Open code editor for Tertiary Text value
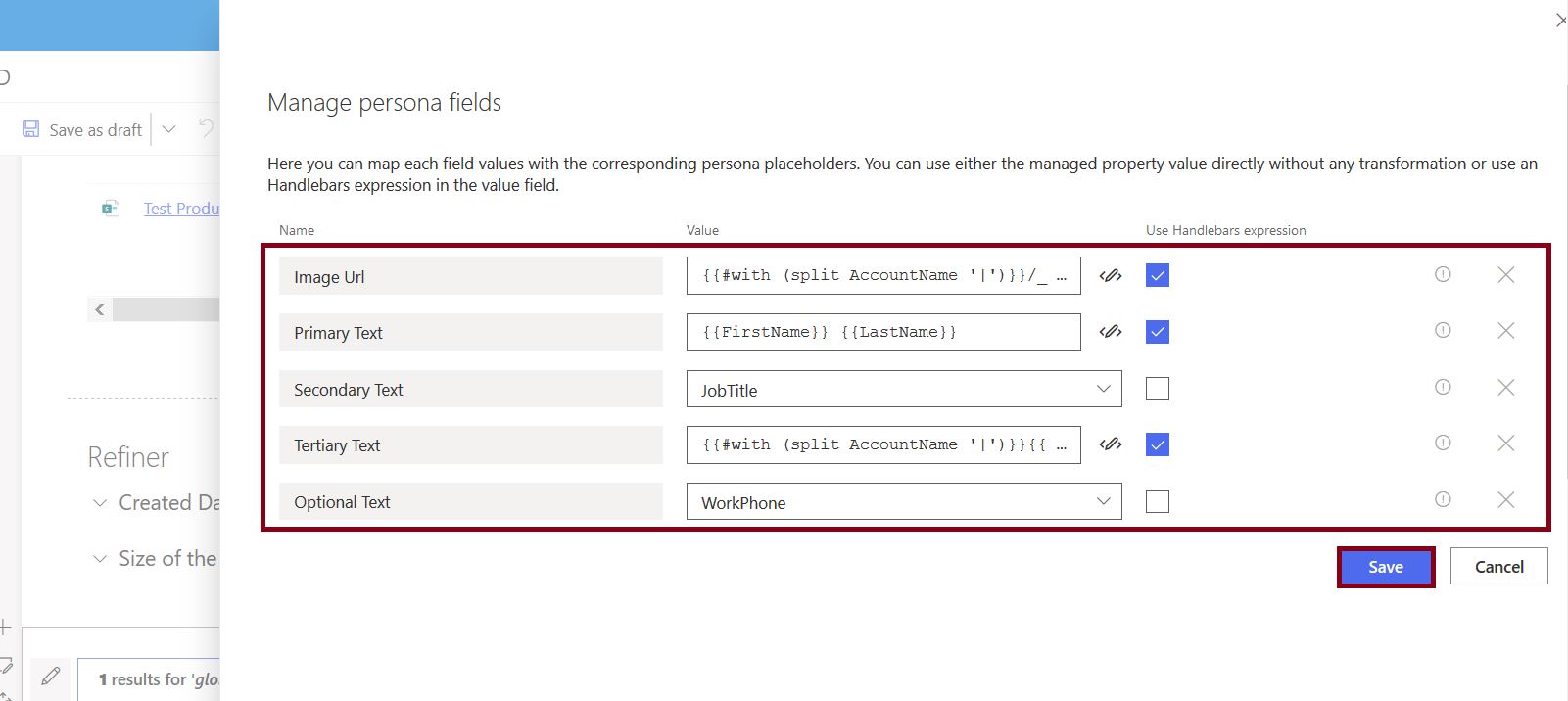This screenshot has height=701, width=1568. 1110,444
